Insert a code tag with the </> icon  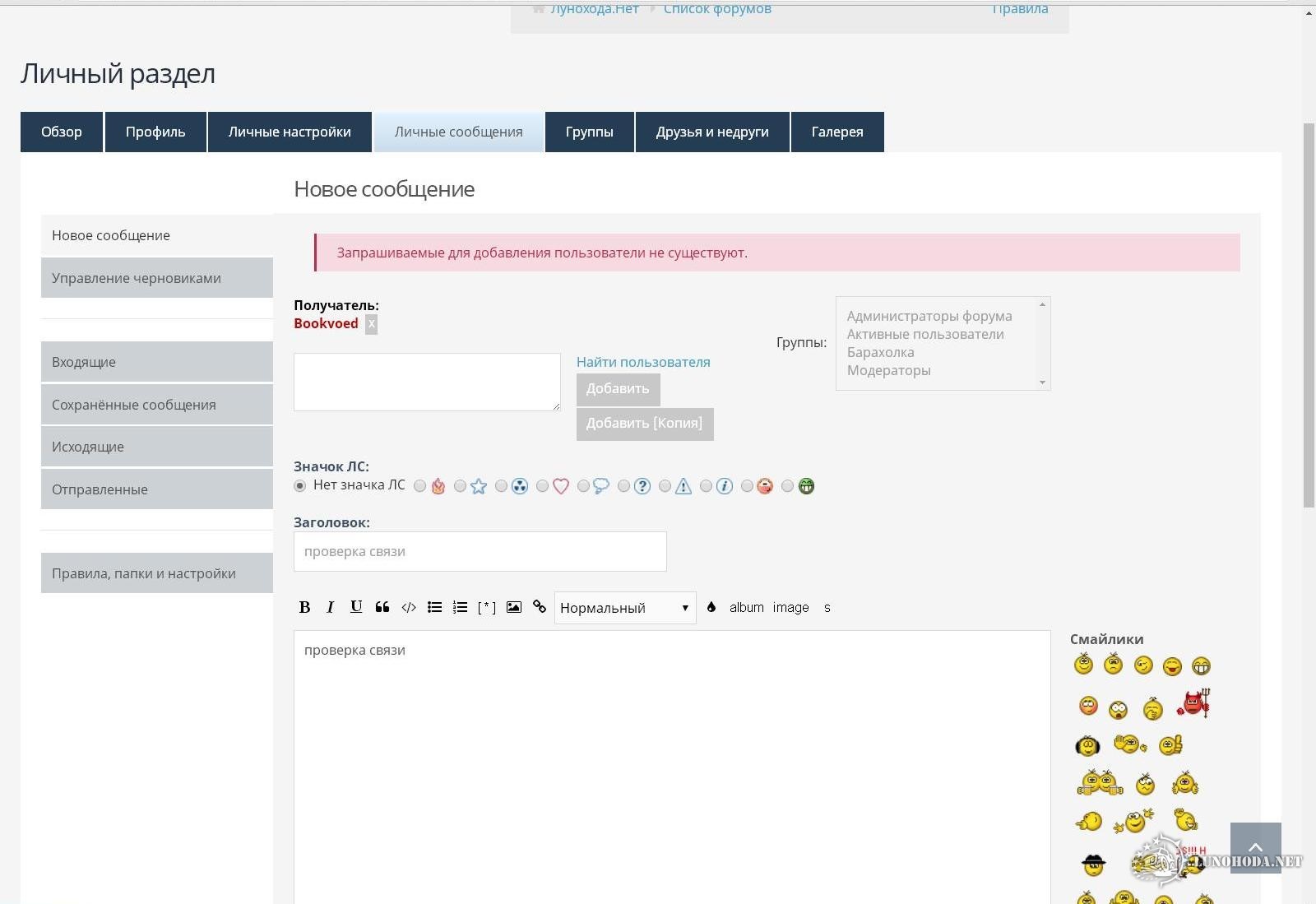tap(409, 607)
